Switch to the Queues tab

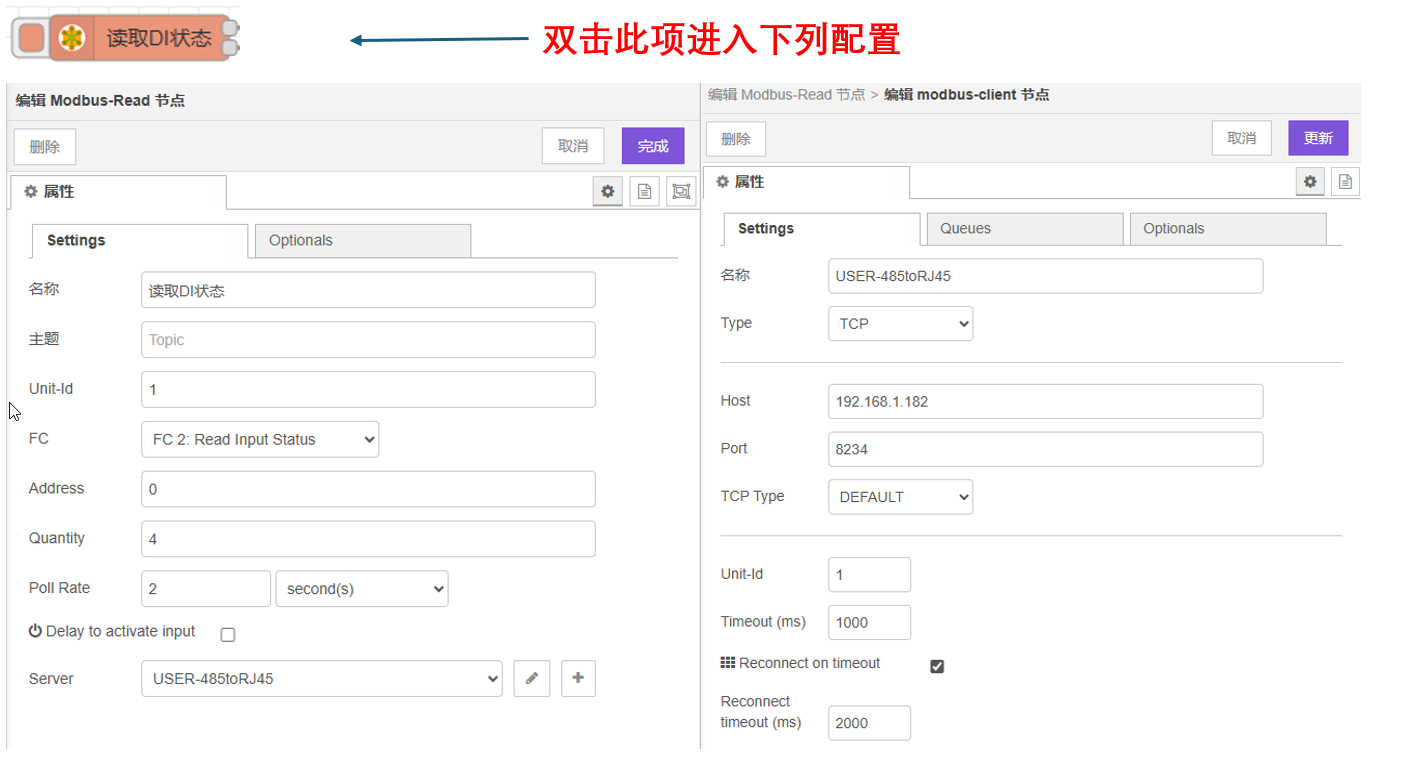1024,229
